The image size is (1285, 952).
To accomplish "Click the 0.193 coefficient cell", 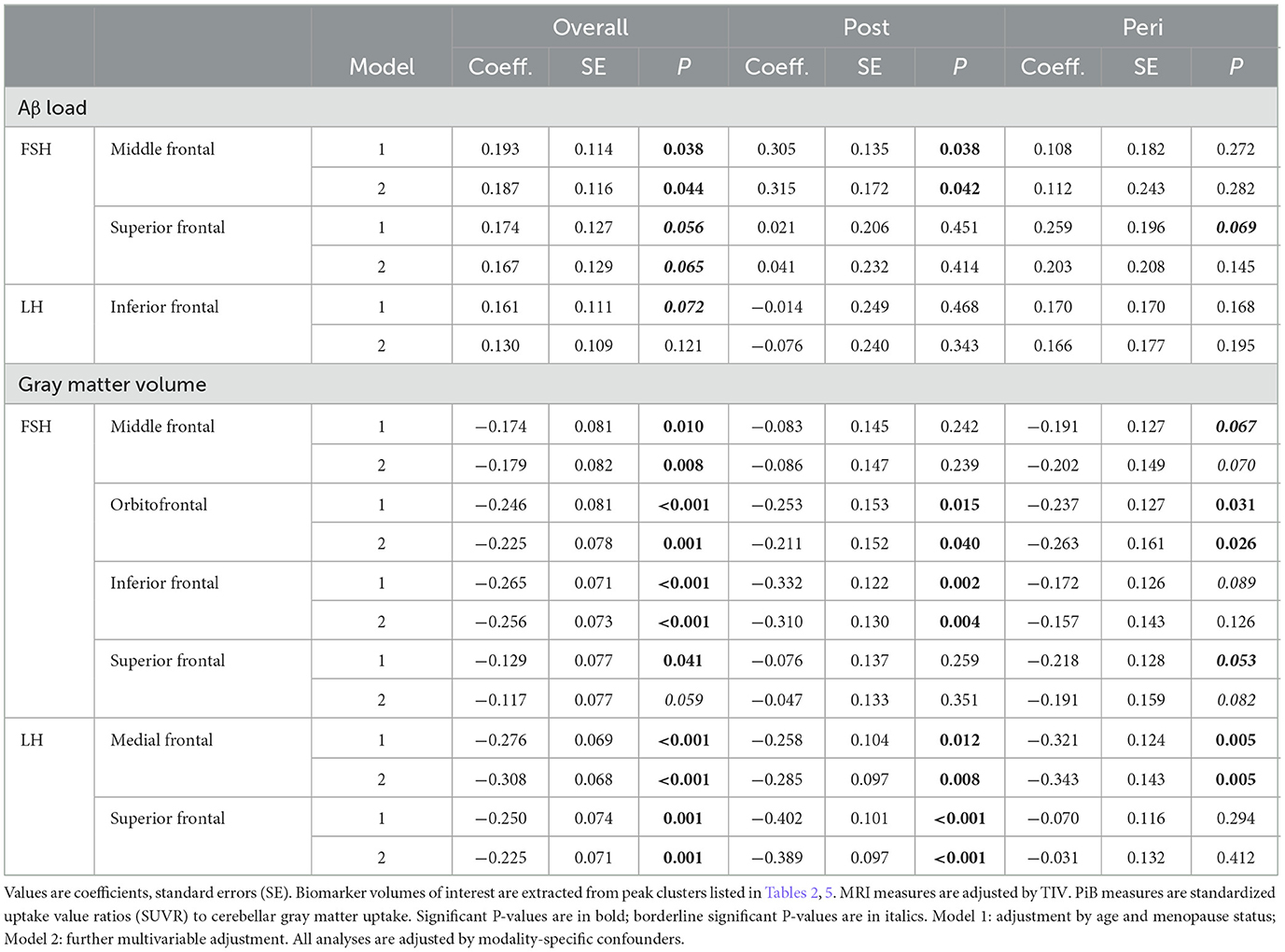I will [500, 149].
